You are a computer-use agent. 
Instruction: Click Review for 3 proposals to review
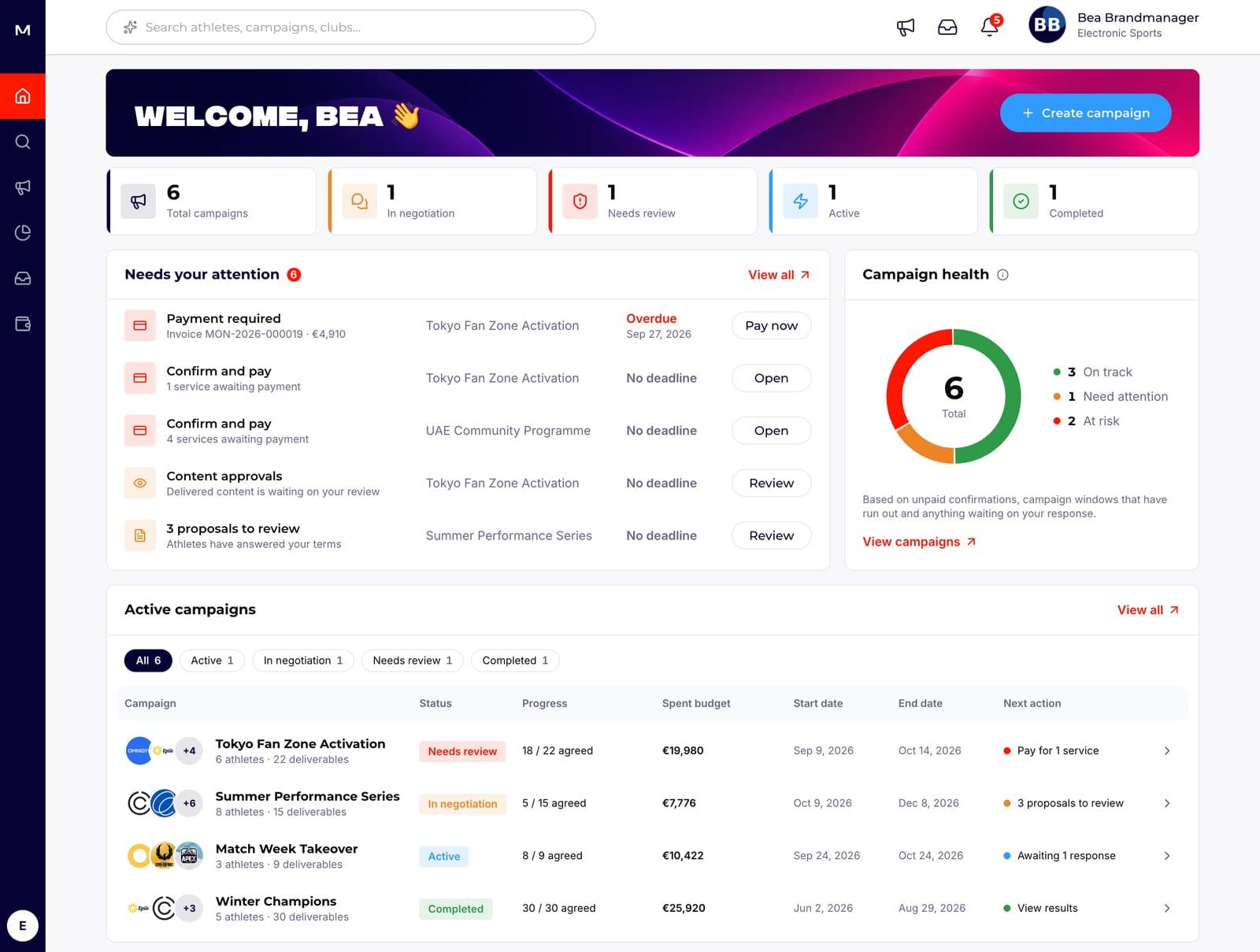point(771,535)
